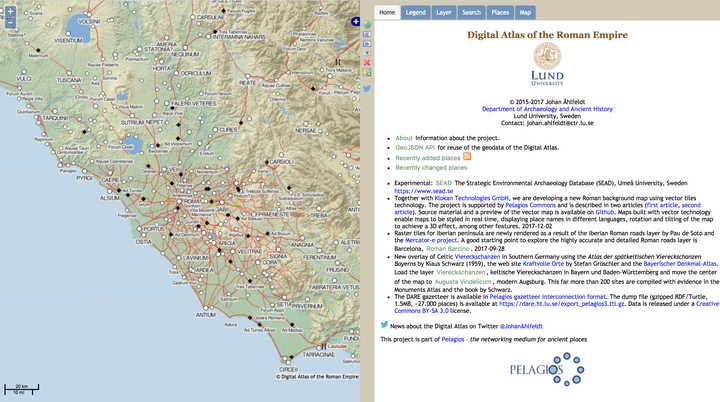Open the RSS feed icon
This screenshot has height=402, width=720.
467,157
